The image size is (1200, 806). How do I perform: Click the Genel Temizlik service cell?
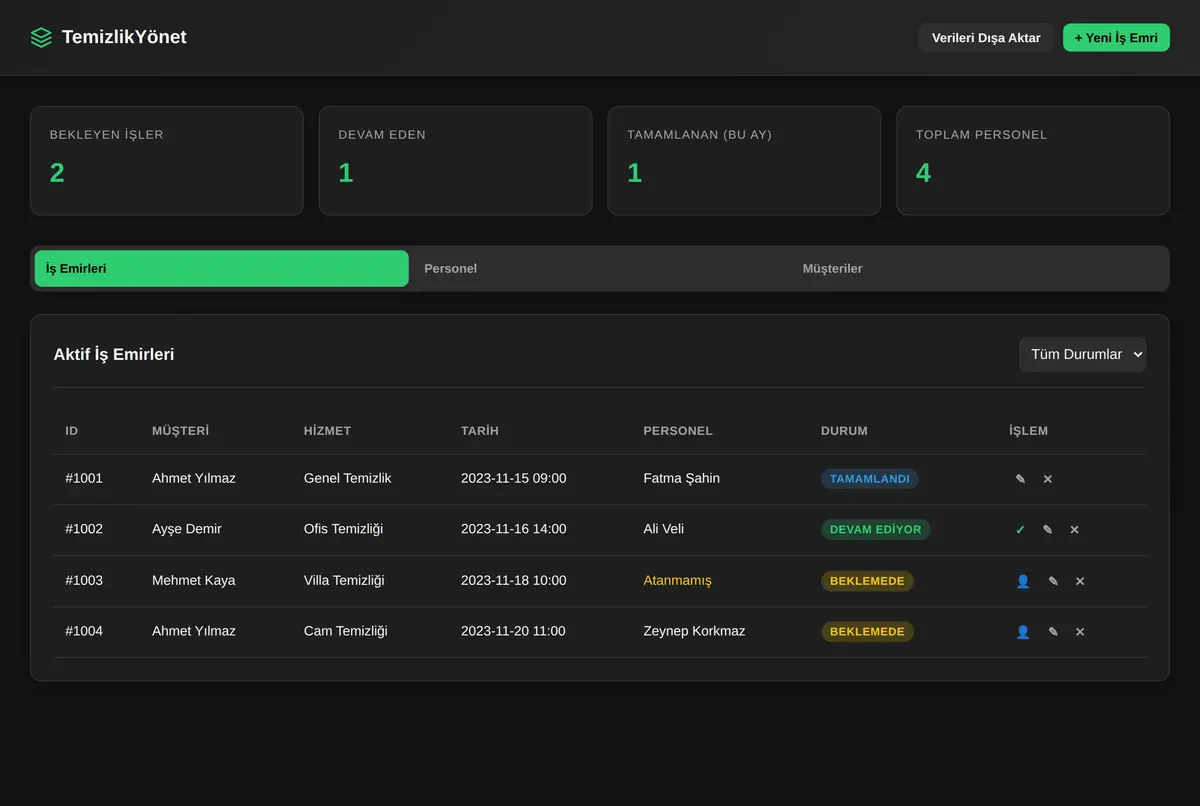pos(348,478)
